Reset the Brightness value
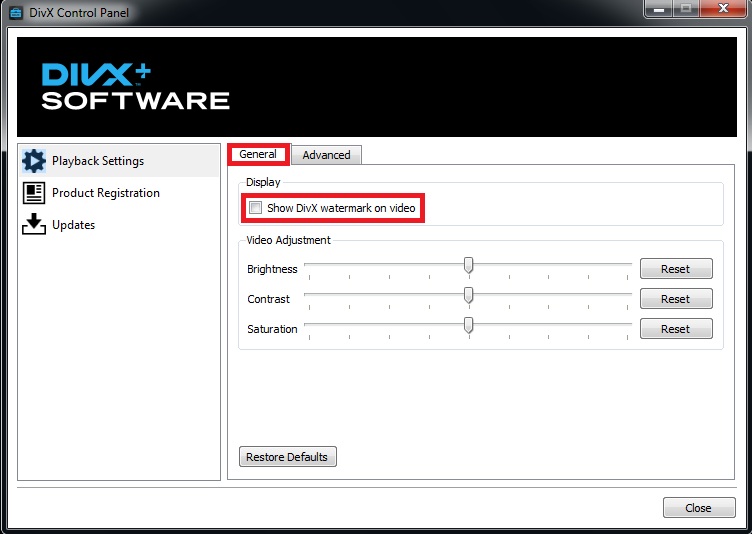 pyautogui.click(x=676, y=269)
